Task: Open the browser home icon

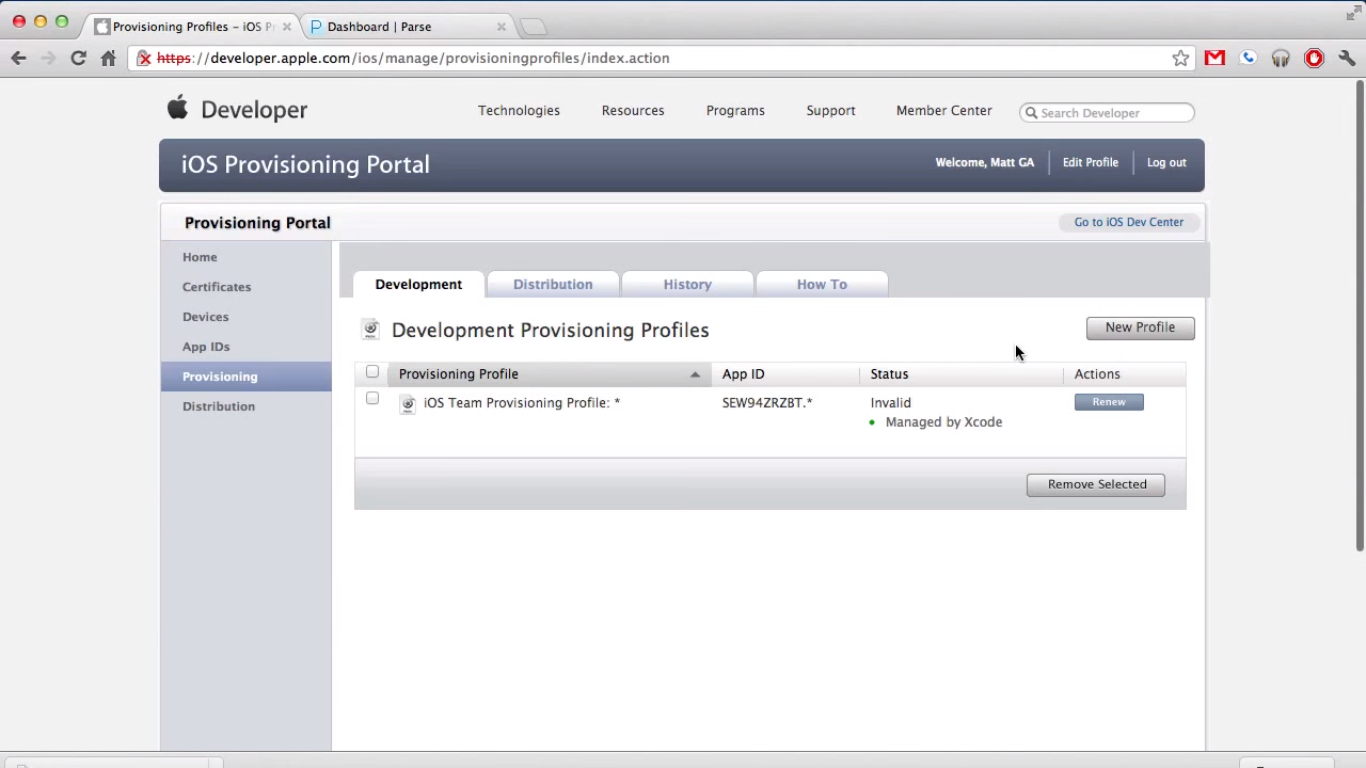Action: click(x=108, y=58)
